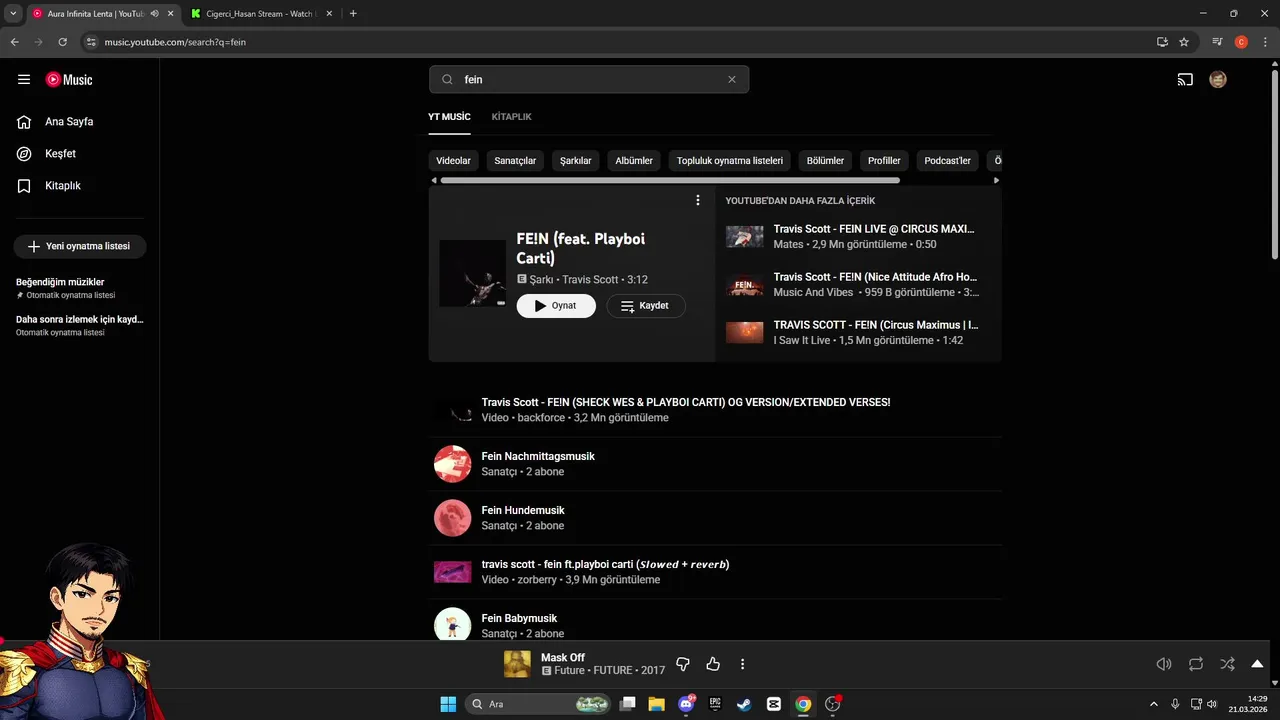The image size is (1280, 720).
Task: Click the FE!N top result album thumbnail
Action: coord(473,273)
